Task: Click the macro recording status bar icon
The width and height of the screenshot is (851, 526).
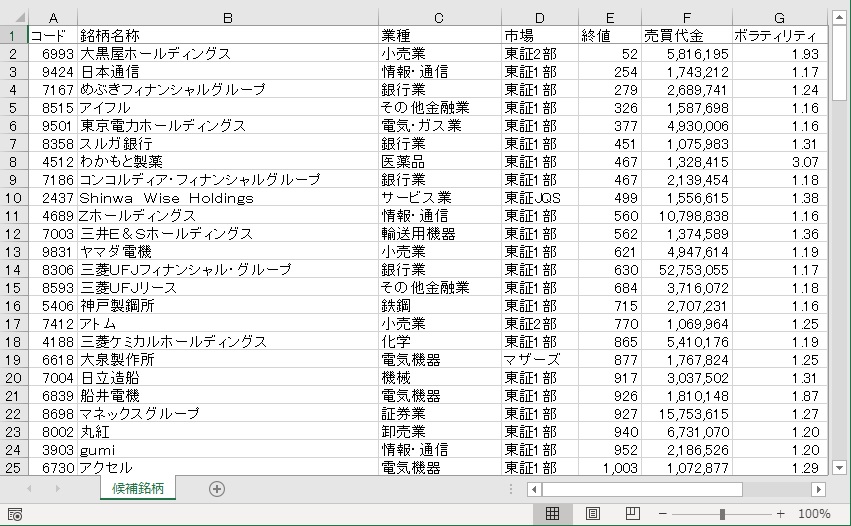Action: tap(15, 514)
